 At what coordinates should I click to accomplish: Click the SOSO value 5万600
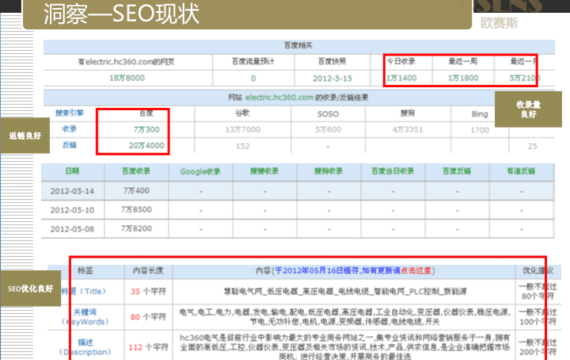[328, 129]
